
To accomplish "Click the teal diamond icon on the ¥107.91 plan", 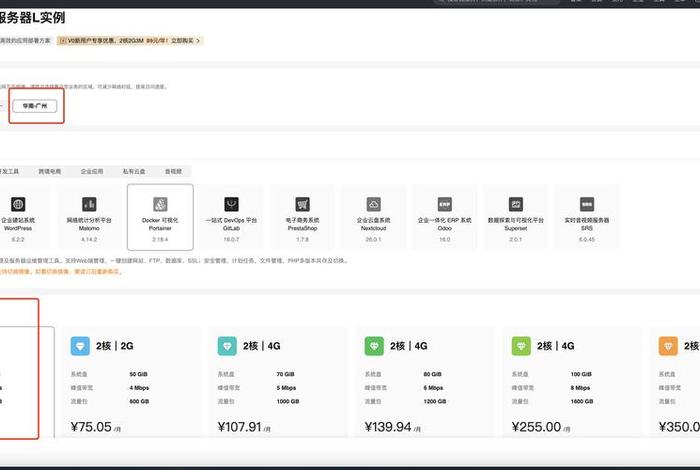I will coord(227,346).
